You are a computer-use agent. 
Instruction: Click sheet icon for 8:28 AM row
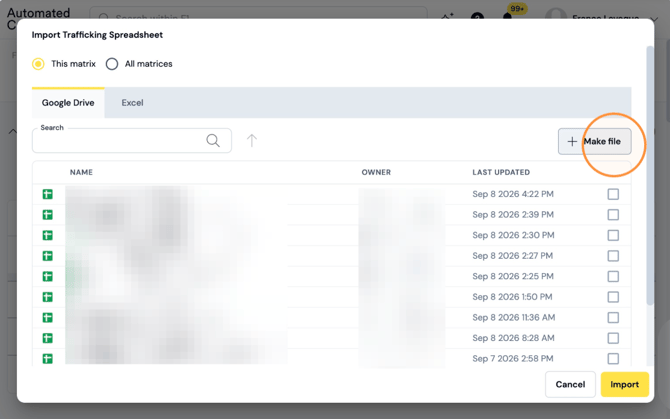47,338
